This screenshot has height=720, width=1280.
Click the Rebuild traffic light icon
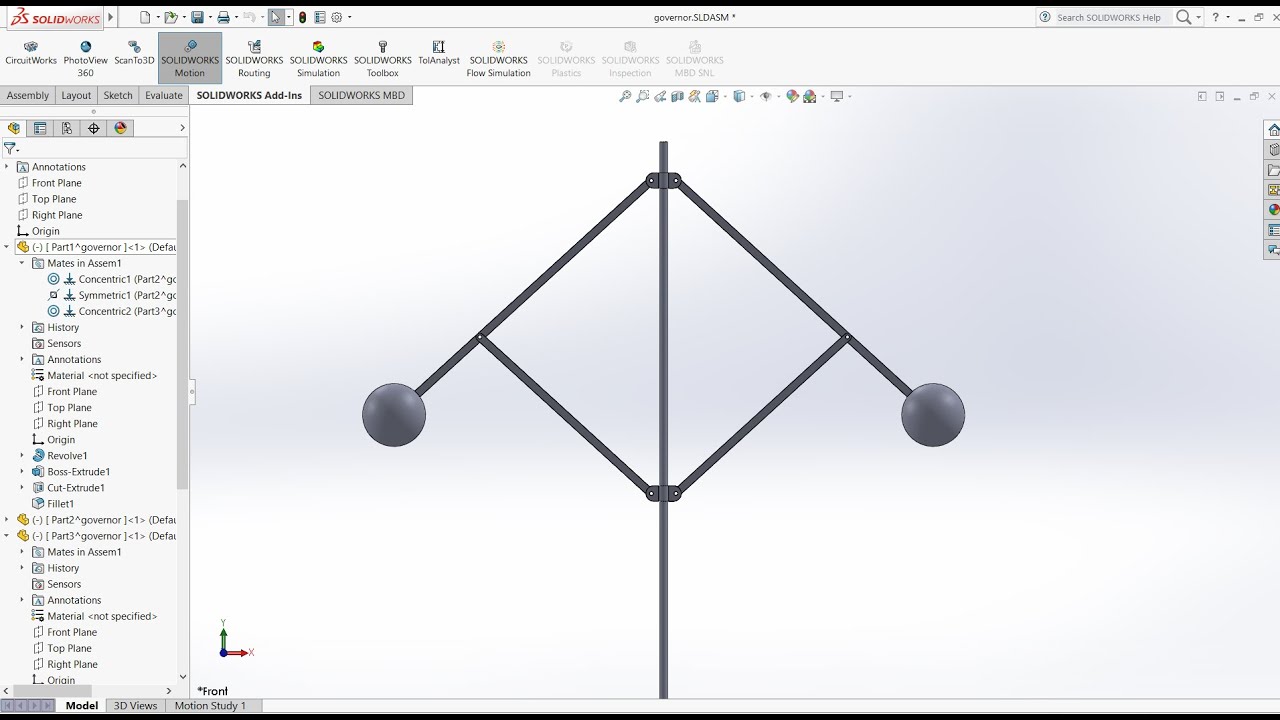point(302,17)
